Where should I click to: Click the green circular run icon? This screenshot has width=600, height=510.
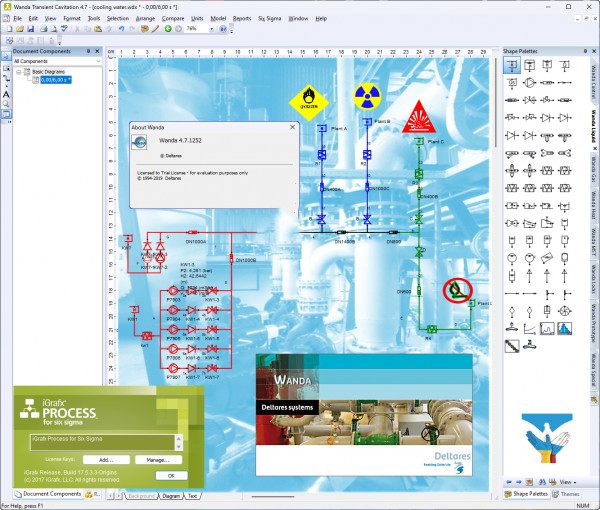click(x=168, y=29)
